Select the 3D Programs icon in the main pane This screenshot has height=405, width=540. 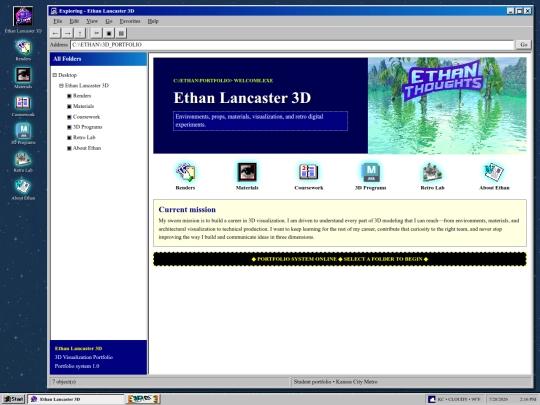[371, 172]
